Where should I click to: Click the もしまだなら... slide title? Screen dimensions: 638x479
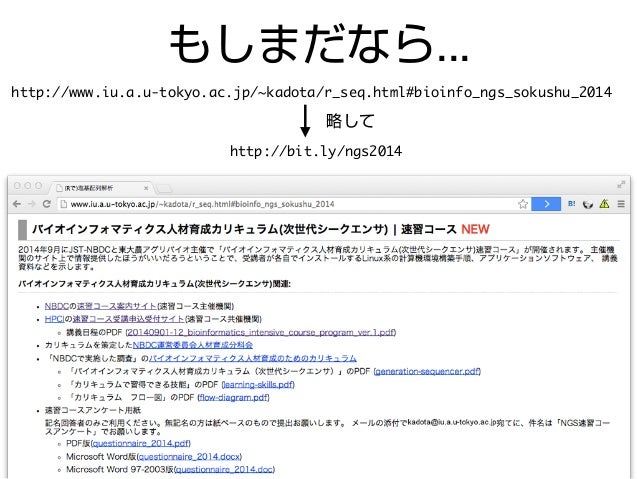[x=319, y=44]
